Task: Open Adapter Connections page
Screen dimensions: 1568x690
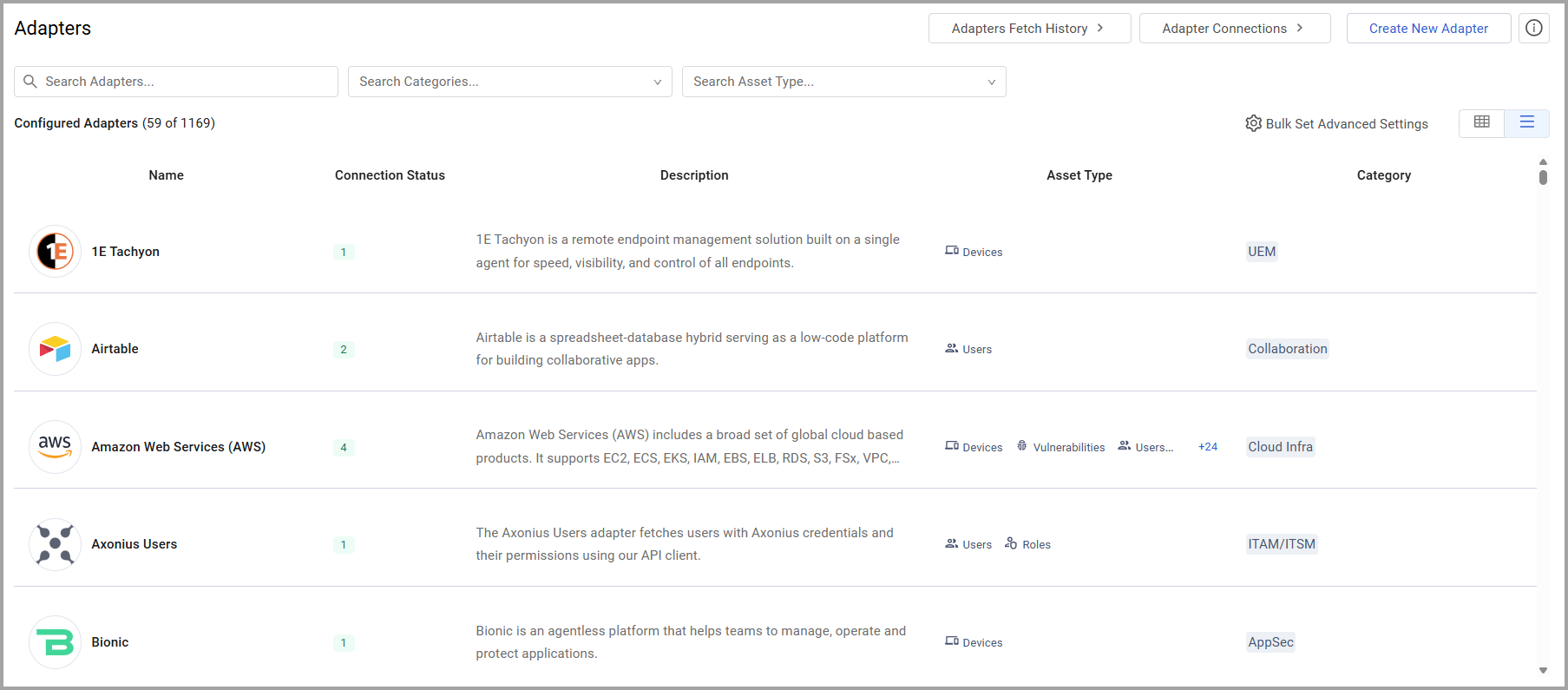Action: click(x=1235, y=28)
